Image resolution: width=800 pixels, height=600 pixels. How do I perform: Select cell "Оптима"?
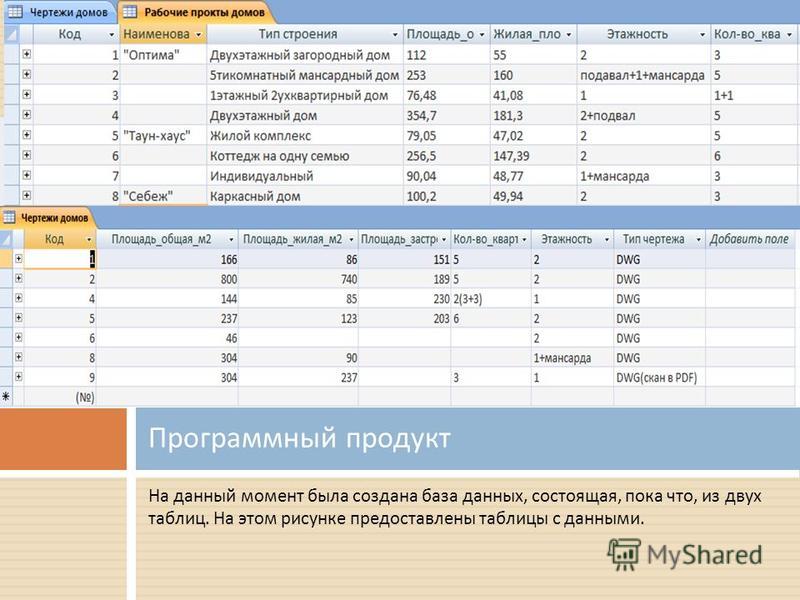(163, 55)
